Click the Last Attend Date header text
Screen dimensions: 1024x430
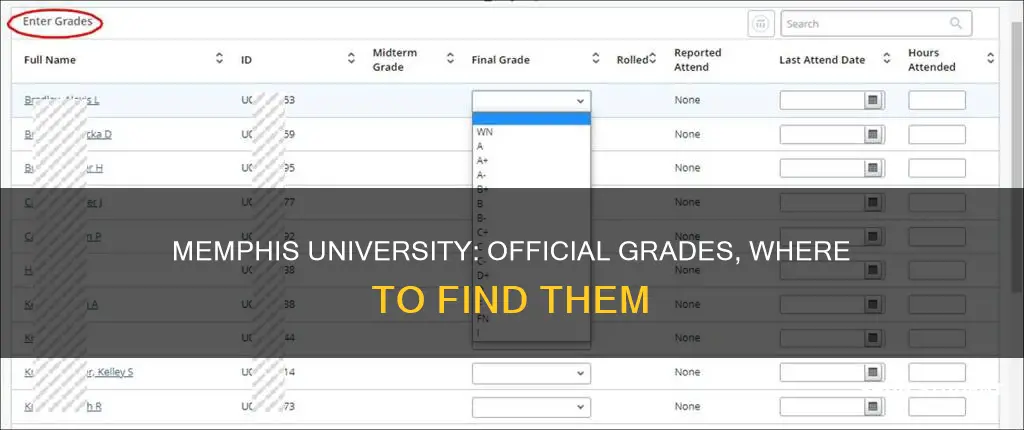822,59
